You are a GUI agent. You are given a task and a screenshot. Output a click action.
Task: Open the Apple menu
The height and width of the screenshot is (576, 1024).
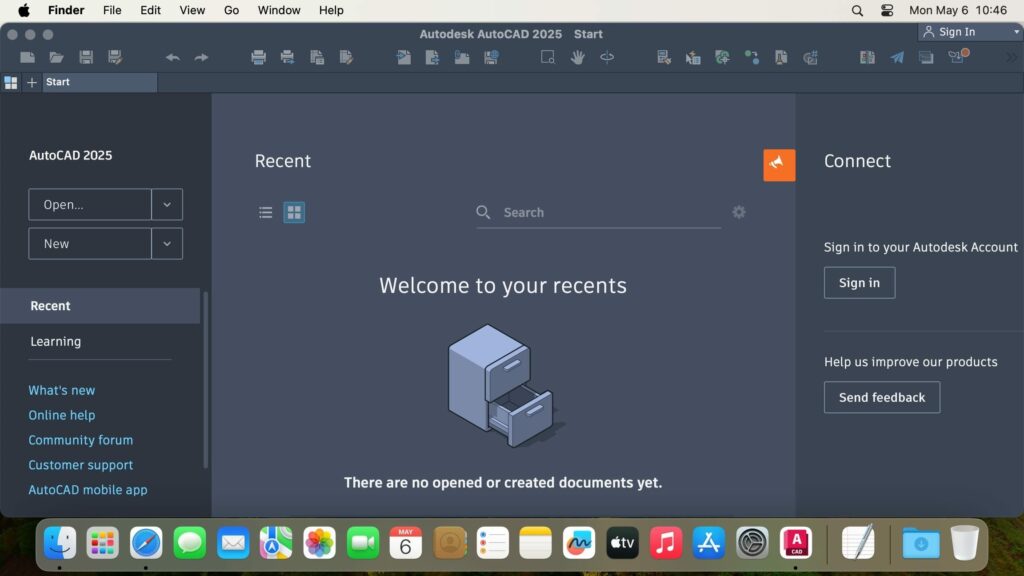pos(24,10)
